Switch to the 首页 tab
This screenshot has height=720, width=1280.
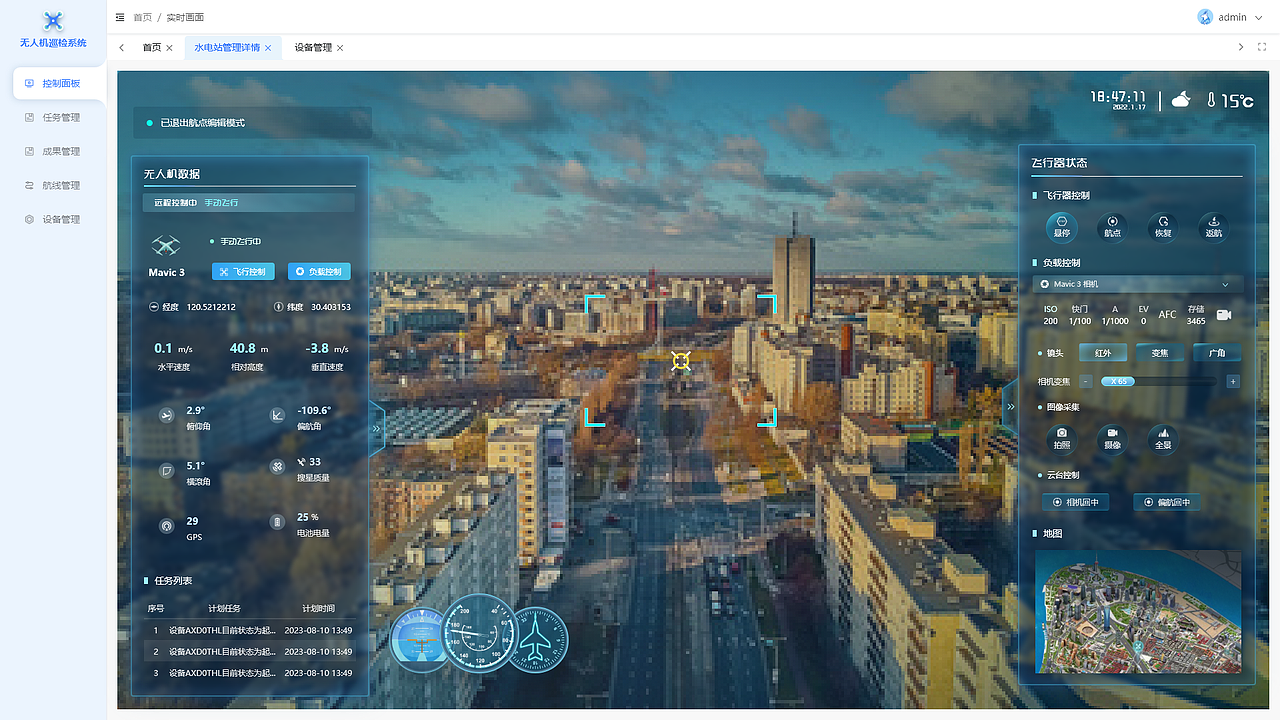[x=152, y=48]
